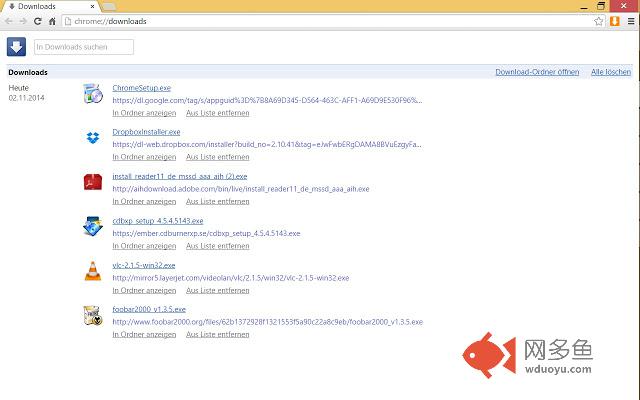
Task: Click the VLC traffic cone icon
Action: click(93, 271)
